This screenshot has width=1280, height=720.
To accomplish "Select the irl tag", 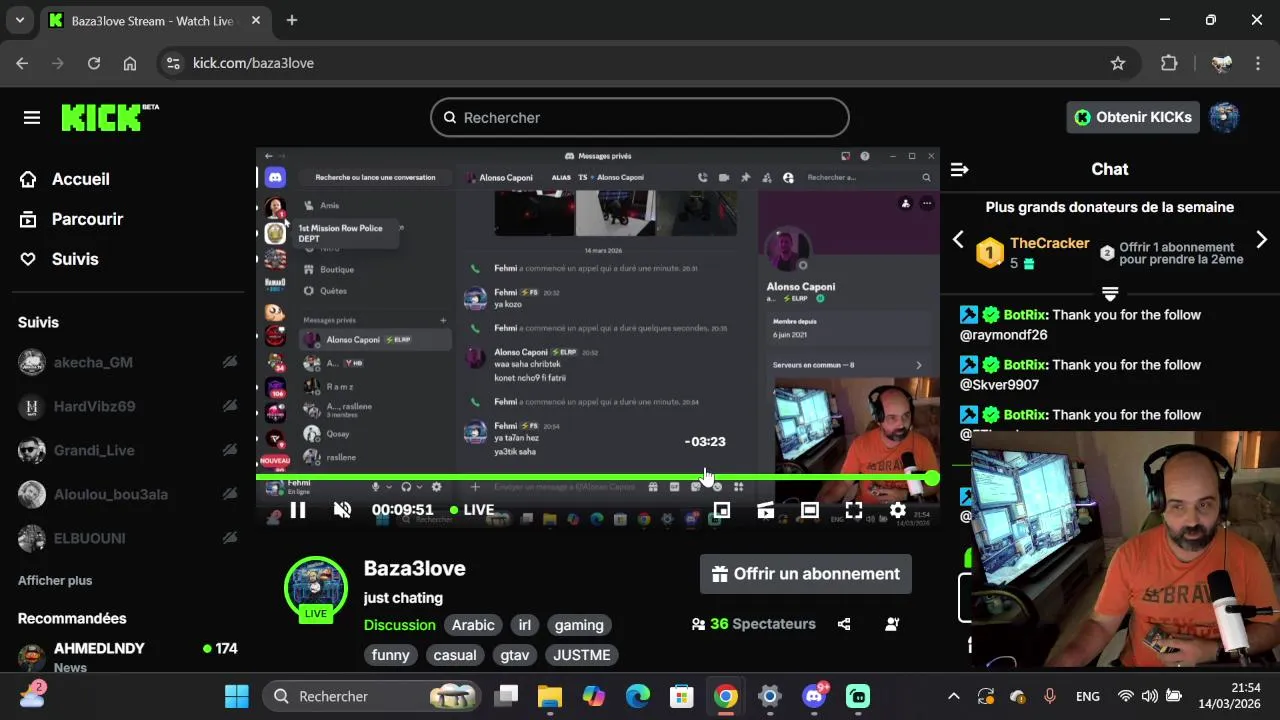I will [x=525, y=625].
